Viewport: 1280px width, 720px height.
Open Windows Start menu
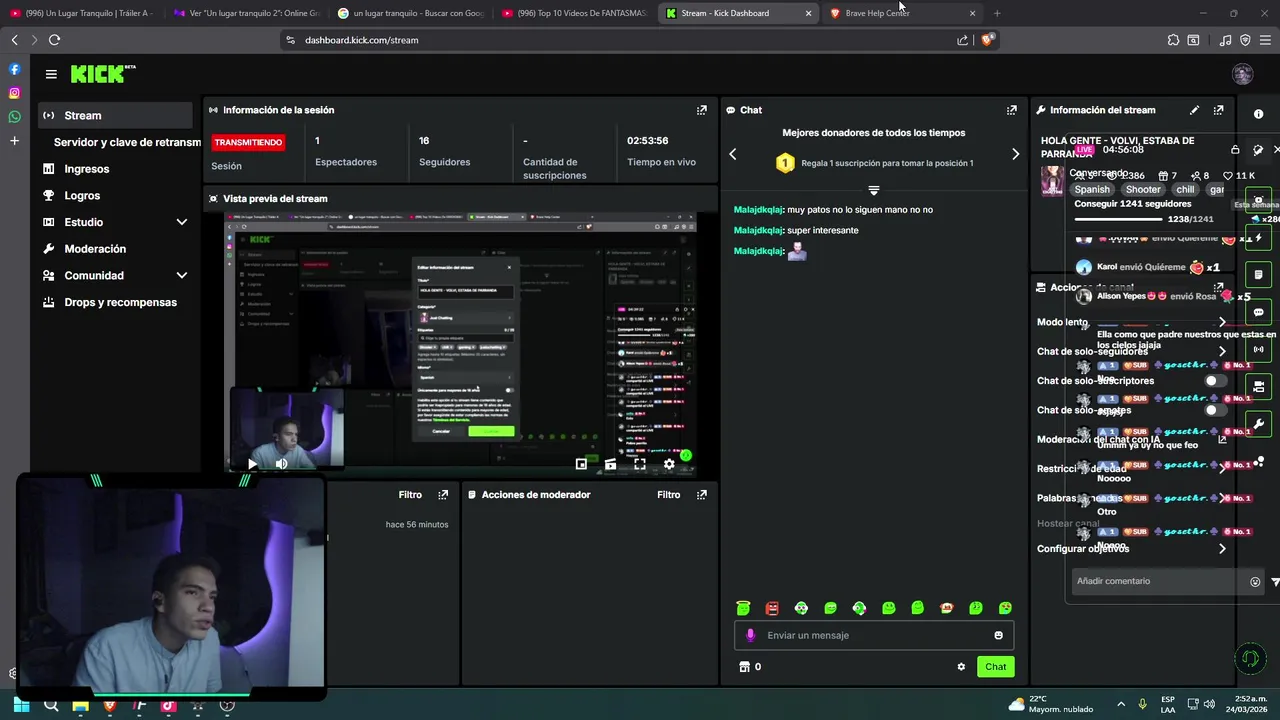(21, 705)
